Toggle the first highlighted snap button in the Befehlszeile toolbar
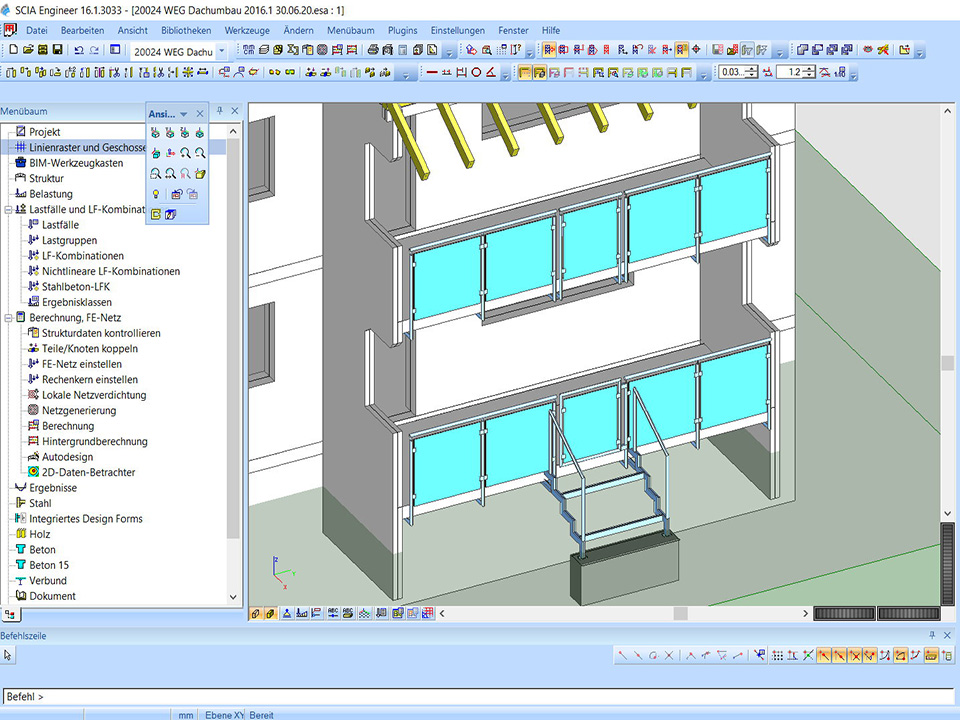 click(x=825, y=655)
